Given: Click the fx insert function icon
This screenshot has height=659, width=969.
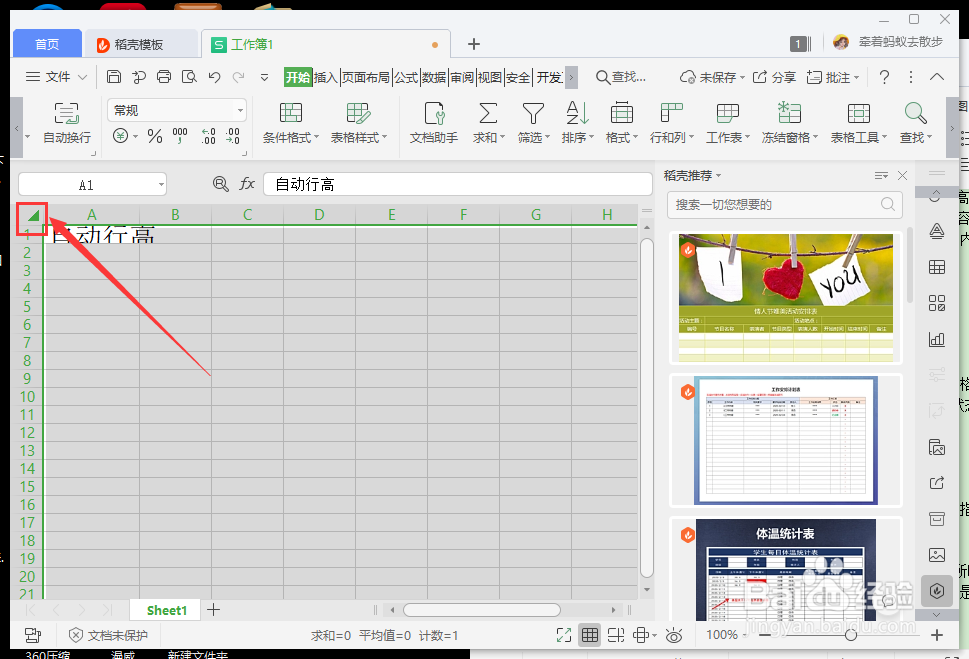Looking at the screenshot, I should coord(247,184).
